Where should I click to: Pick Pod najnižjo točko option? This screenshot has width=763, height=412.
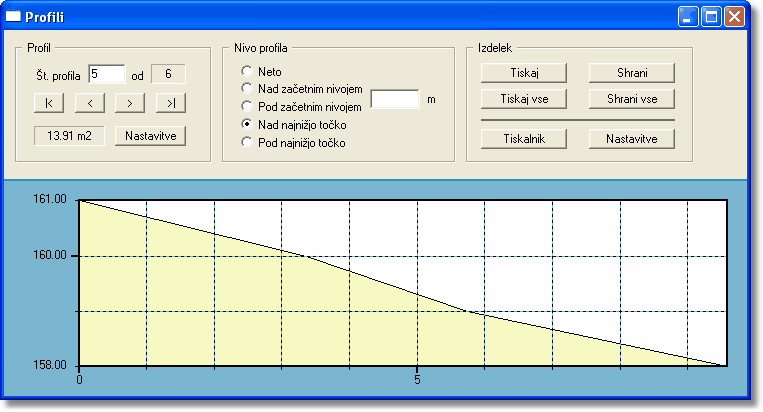click(247, 143)
